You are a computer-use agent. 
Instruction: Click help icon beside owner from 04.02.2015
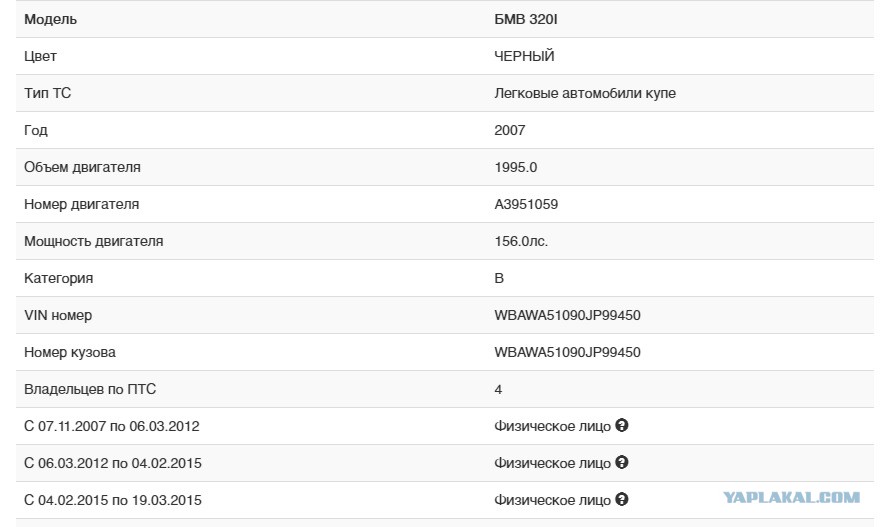tap(622, 499)
